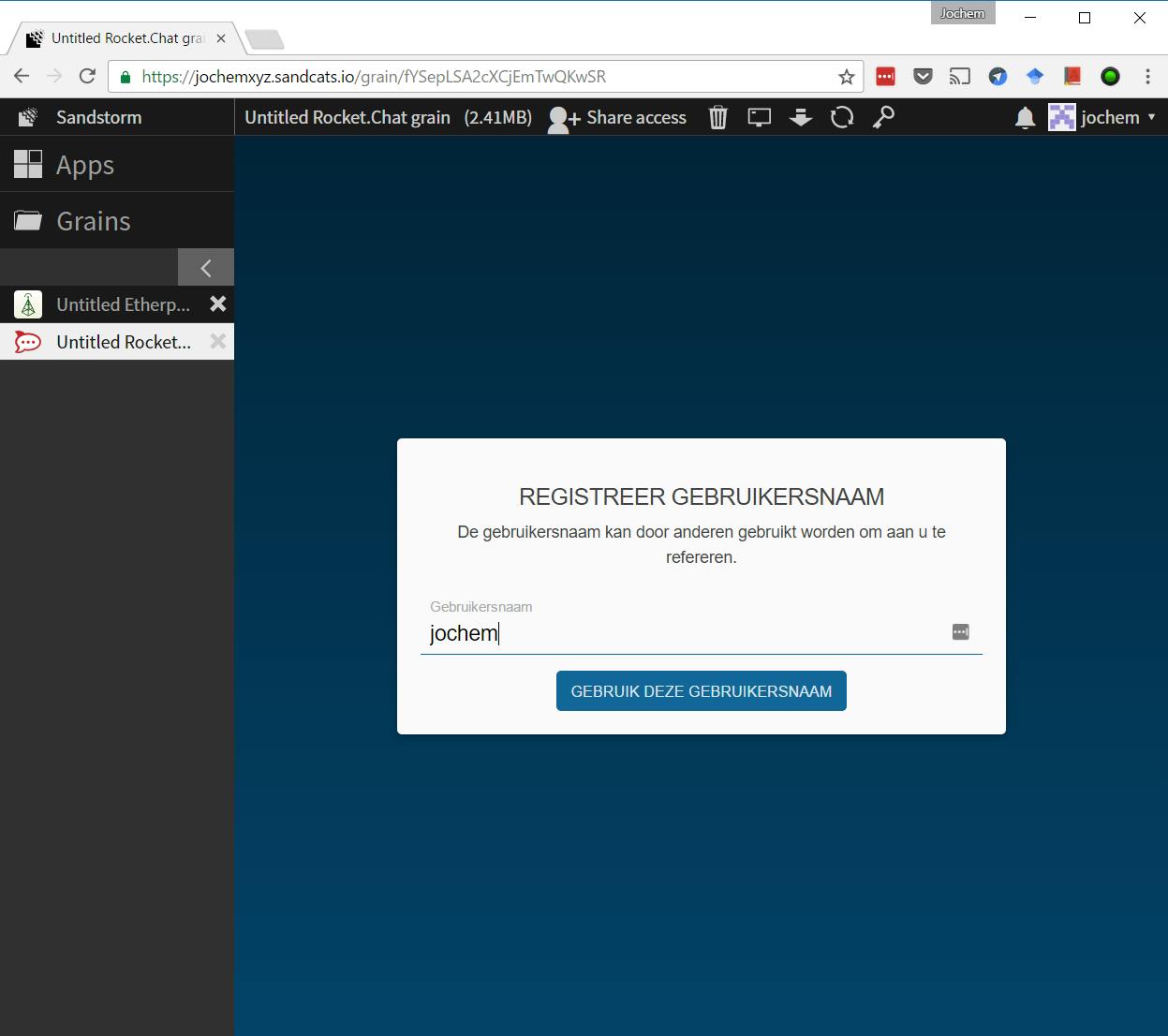Close the browser tab Untitled Rocket.Chat
The image size is (1168, 1036).
click(221, 38)
